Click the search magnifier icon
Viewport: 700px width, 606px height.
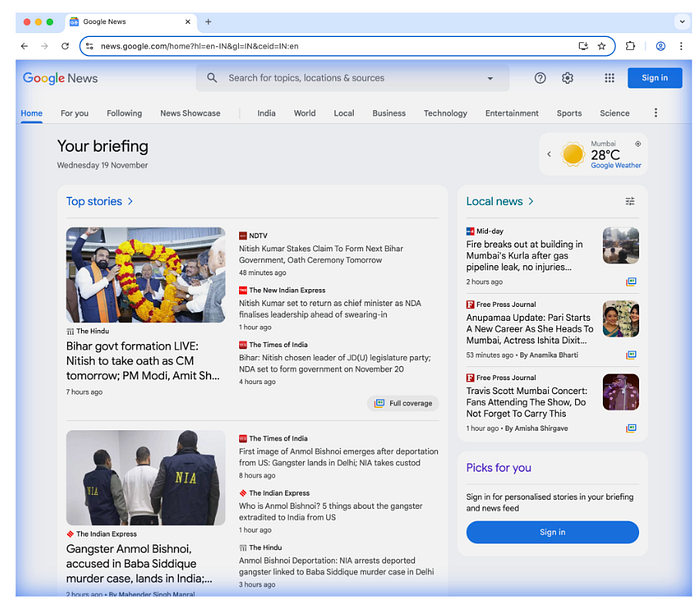[212, 78]
